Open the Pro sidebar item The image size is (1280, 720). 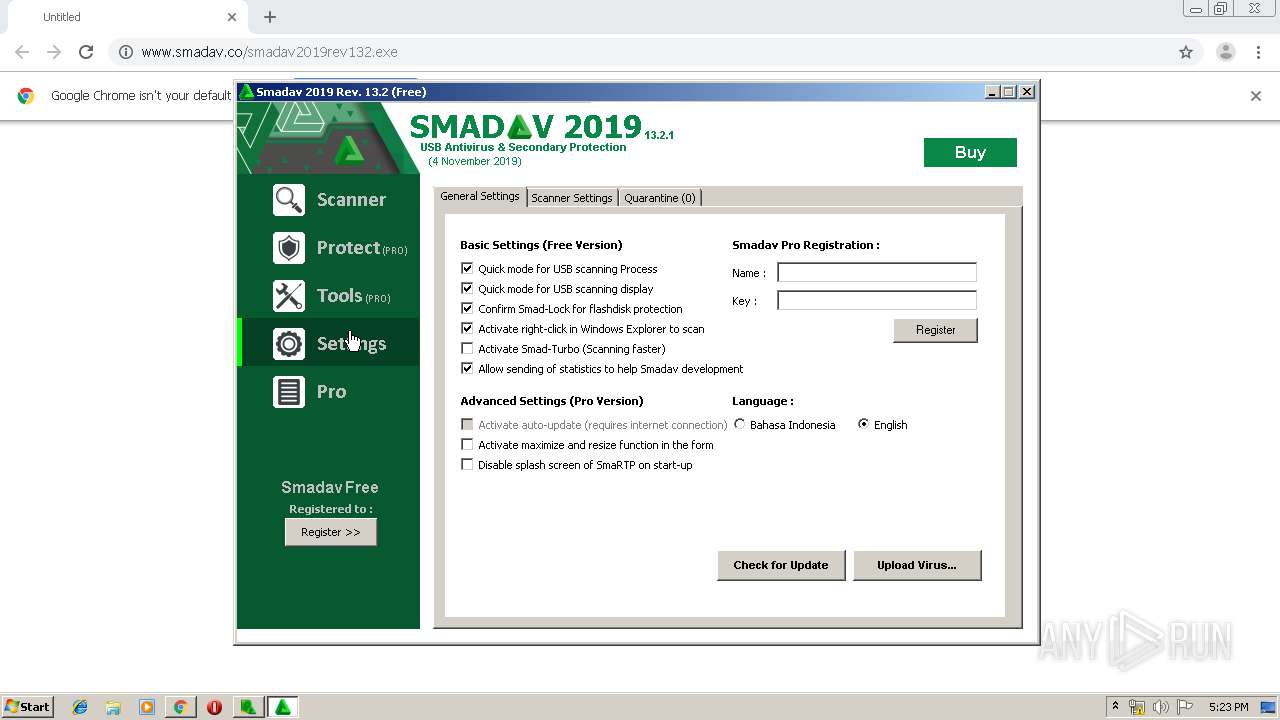coord(328,392)
